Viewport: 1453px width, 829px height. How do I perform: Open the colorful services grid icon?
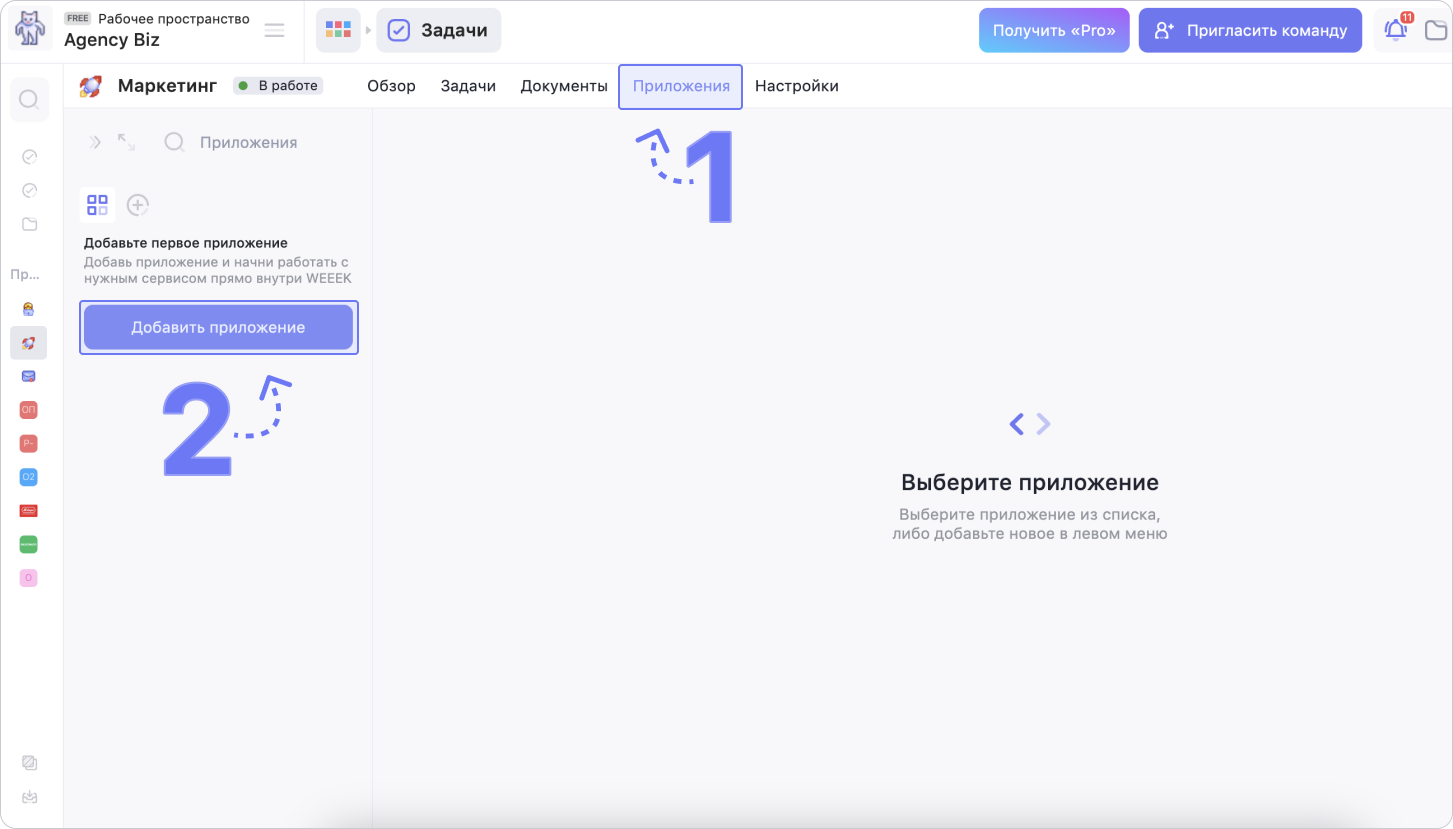pos(338,30)
